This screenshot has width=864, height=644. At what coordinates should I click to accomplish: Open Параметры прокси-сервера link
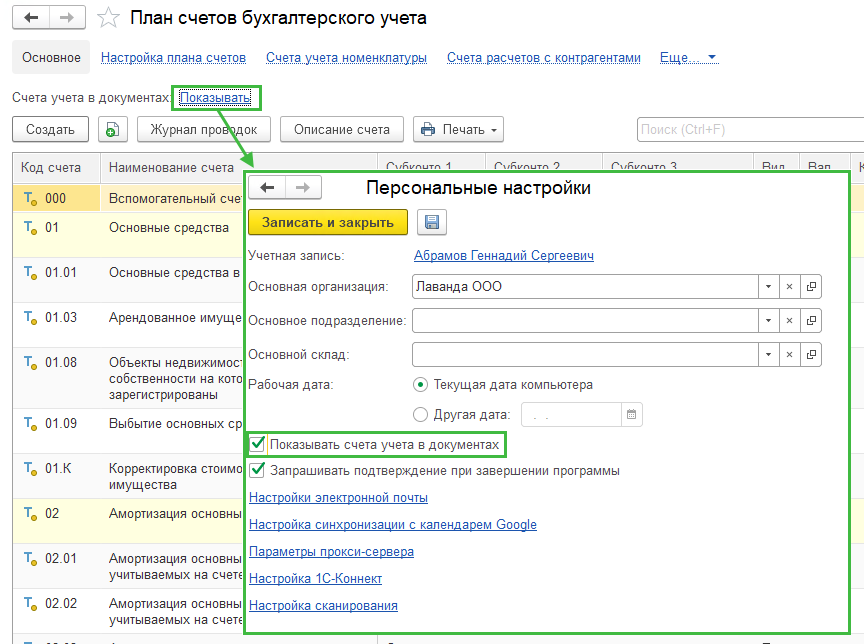coord(331,551)
